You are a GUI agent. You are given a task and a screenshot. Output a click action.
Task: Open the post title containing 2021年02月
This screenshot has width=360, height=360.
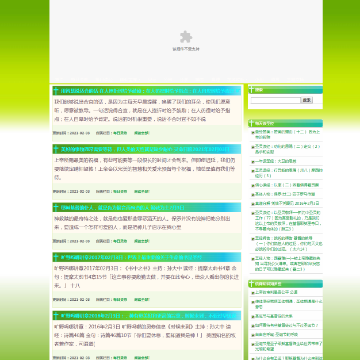pos(145,149)
